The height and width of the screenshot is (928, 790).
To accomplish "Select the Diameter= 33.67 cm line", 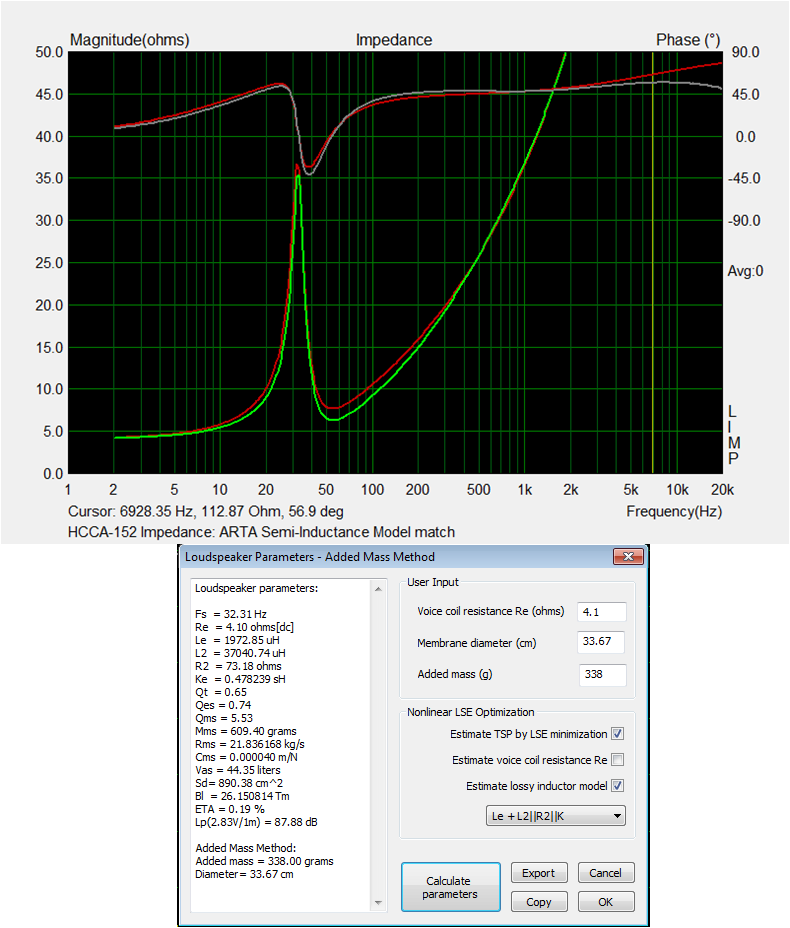I will tap(244, 875).
